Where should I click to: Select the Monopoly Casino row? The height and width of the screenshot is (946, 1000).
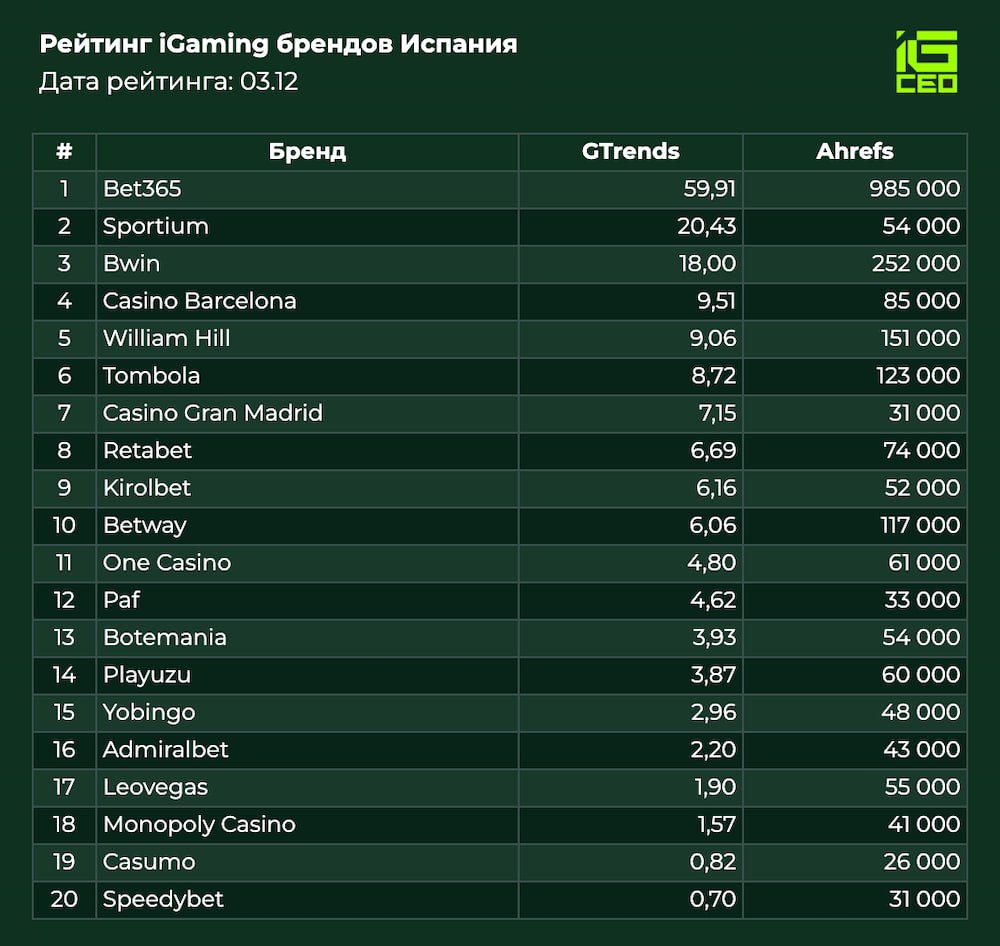point(200,824)
